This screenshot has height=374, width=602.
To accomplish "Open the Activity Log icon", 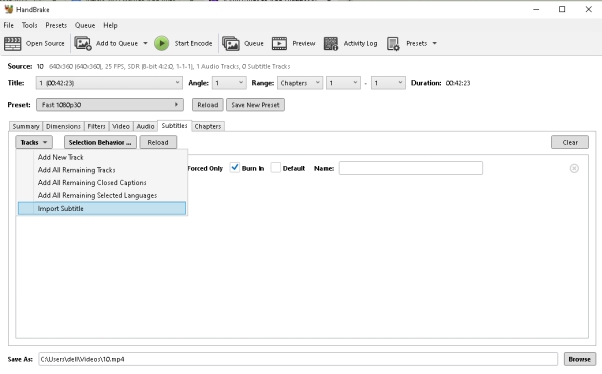I will pyautogui.click(x=331, y=43).
